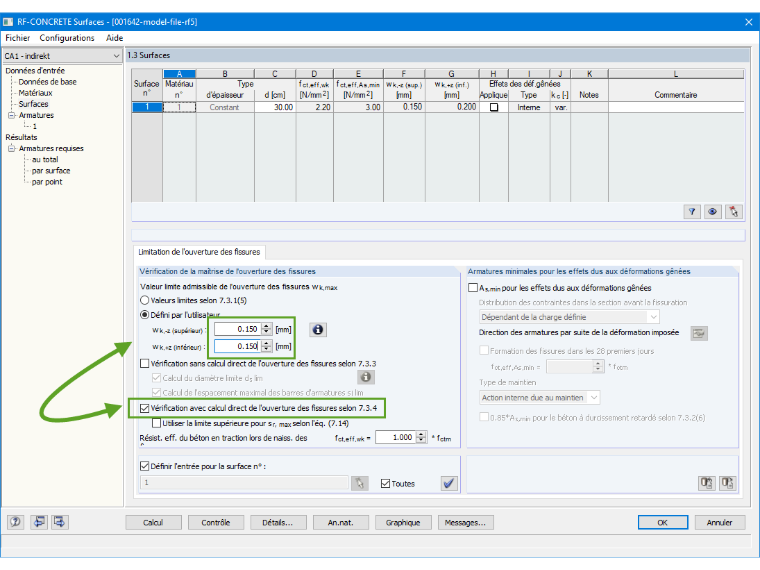Click the wk,+z inférieur input field
This screenshot has height=570, width=760.
click(238, 347)
